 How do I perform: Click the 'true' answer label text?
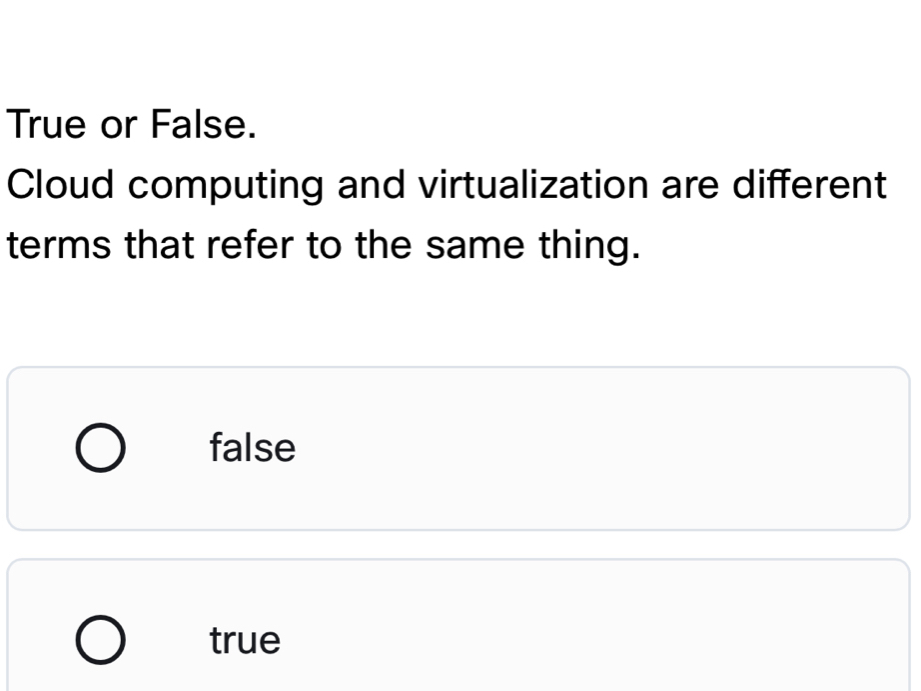coord(246,640)
